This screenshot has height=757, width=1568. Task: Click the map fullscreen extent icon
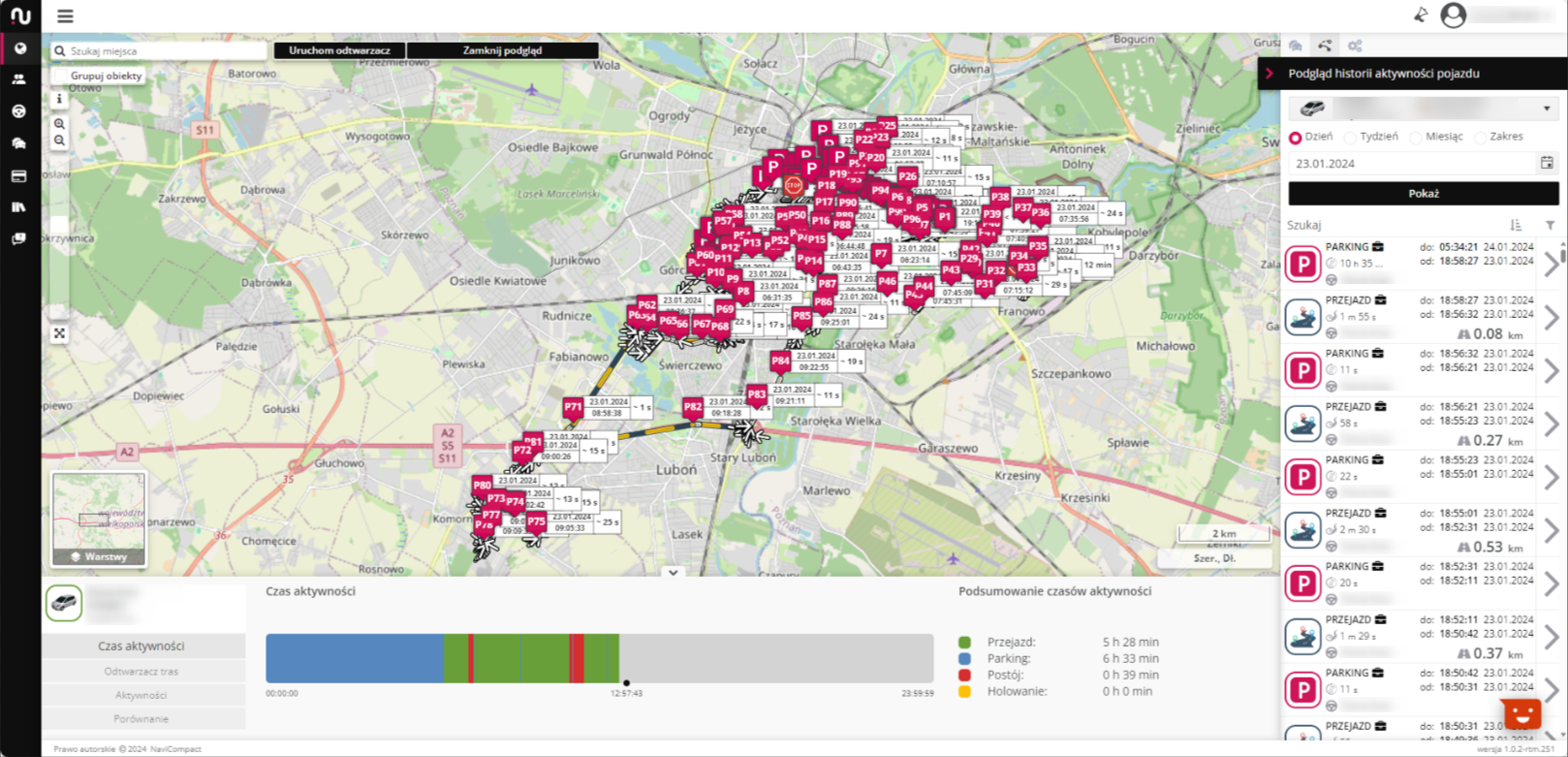click(x=59, y=333)
